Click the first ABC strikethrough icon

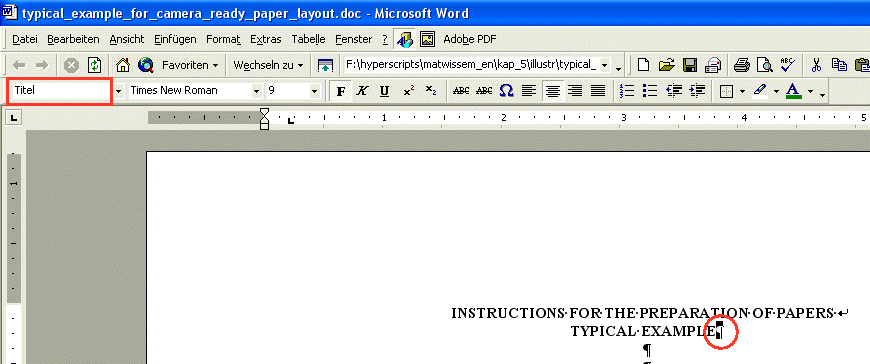461,91
